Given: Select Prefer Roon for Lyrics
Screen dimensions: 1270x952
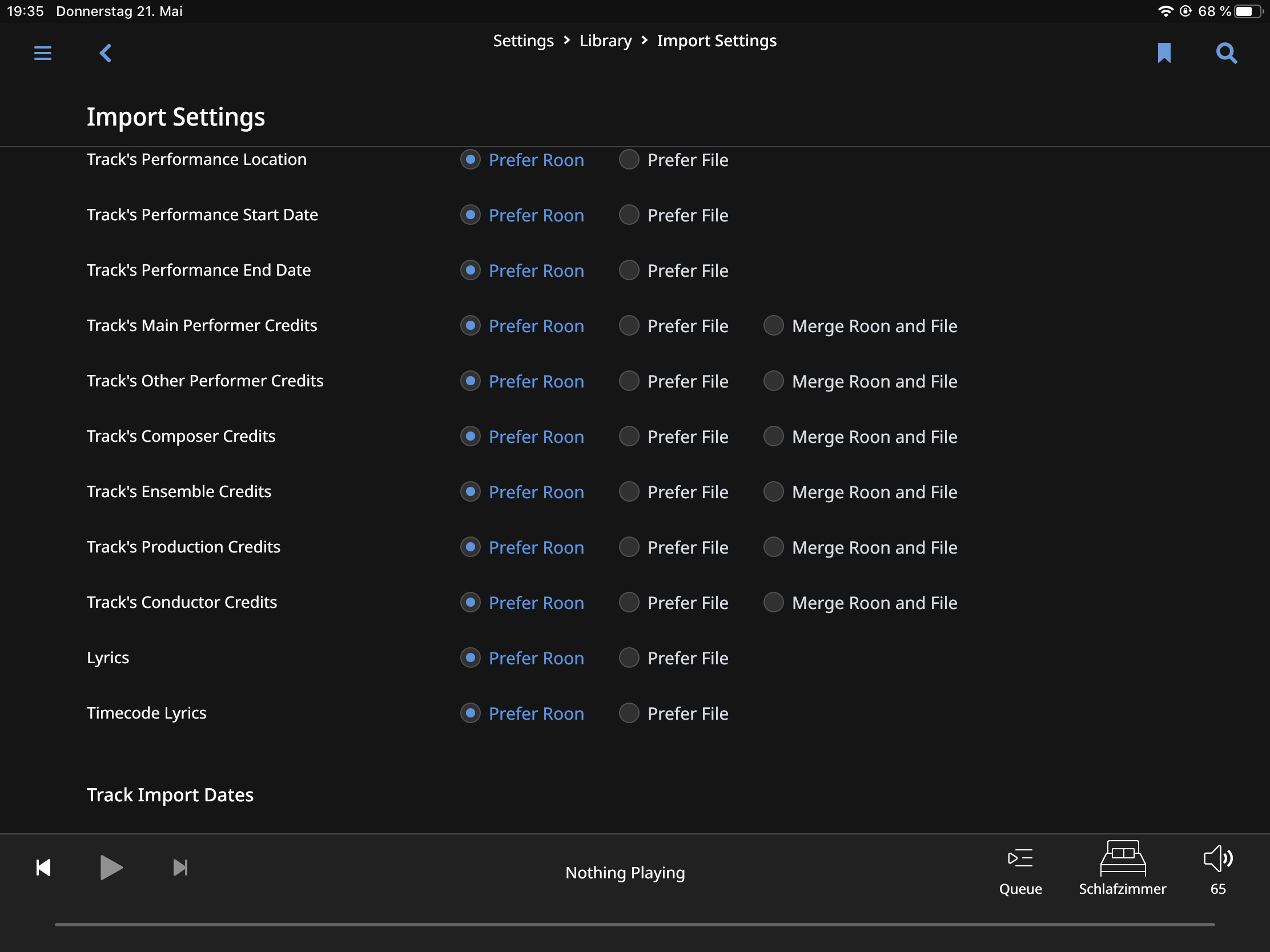Looking at the screenshot, I should click(522, 658).
